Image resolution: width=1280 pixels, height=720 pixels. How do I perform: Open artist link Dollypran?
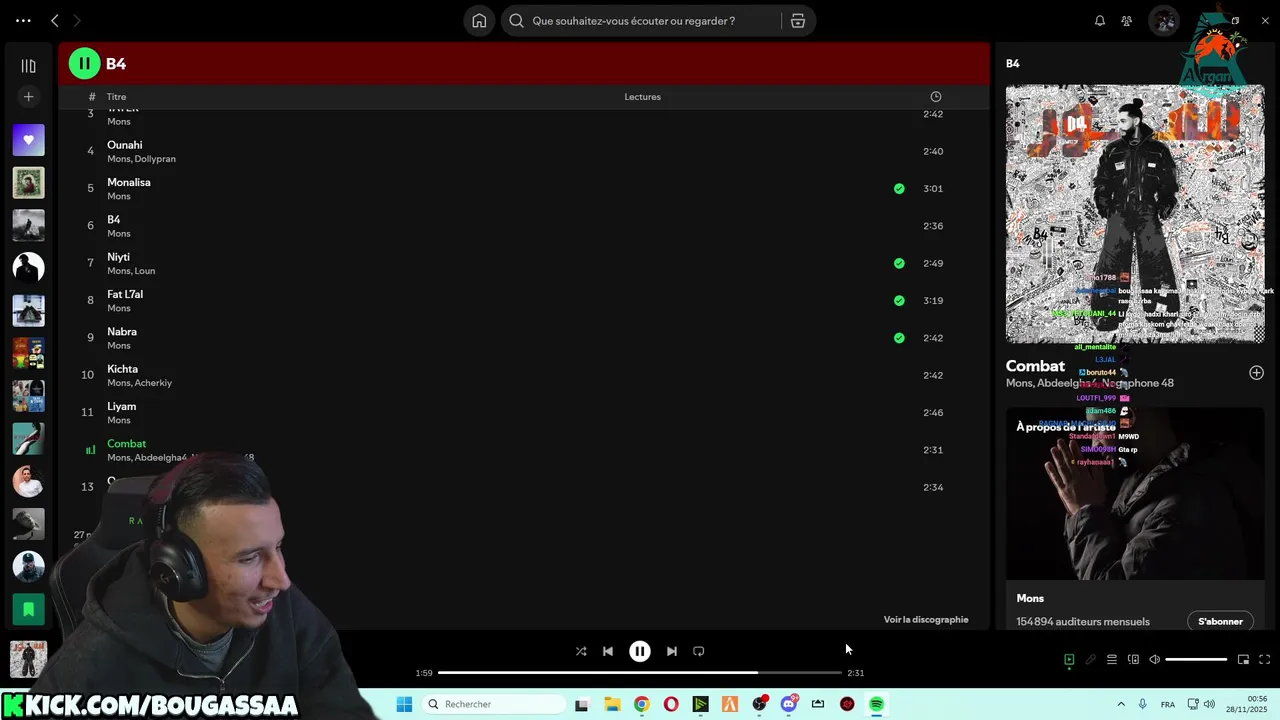155,159
